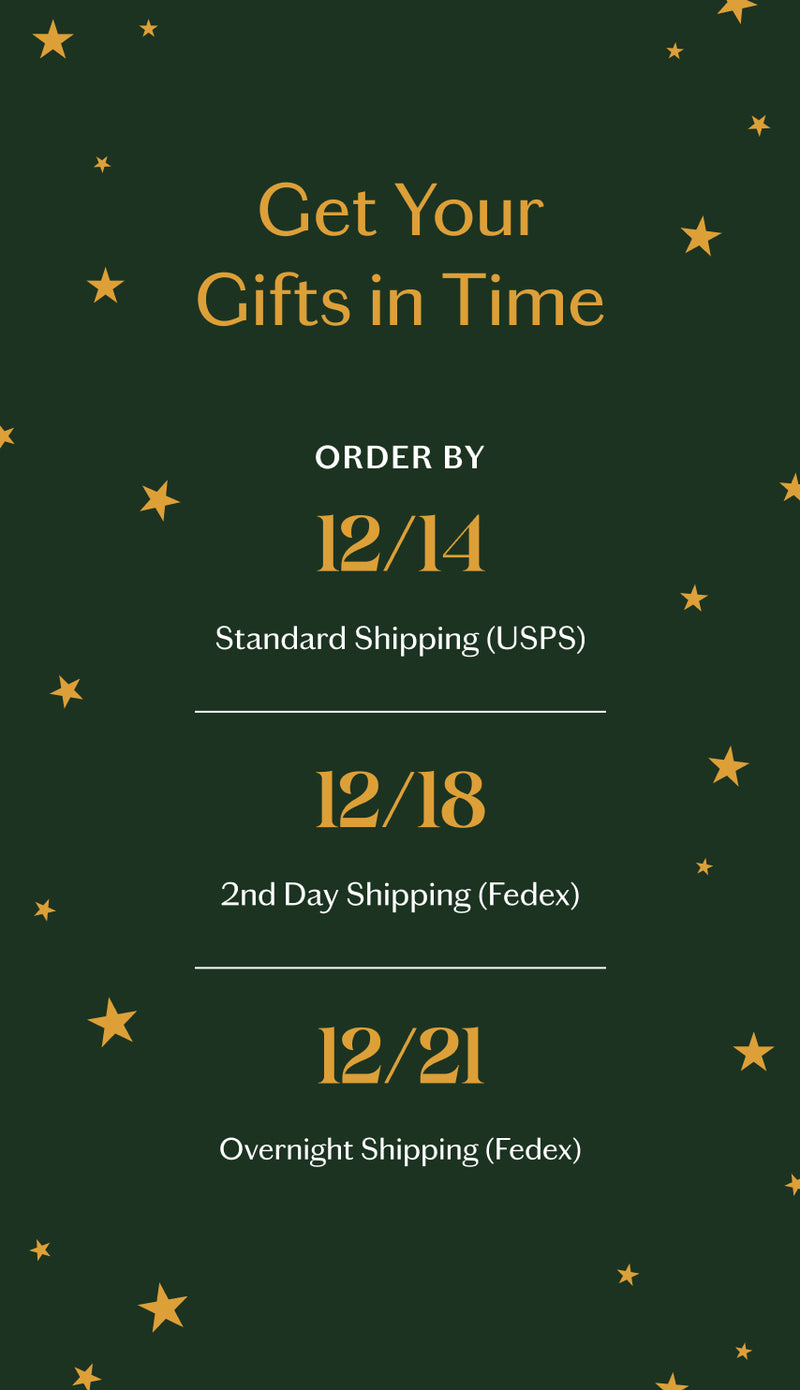This screenshot has height=1390, width=800.
Task: Select the Standard Shipping (USPS) text
Action: click(400, 638)
